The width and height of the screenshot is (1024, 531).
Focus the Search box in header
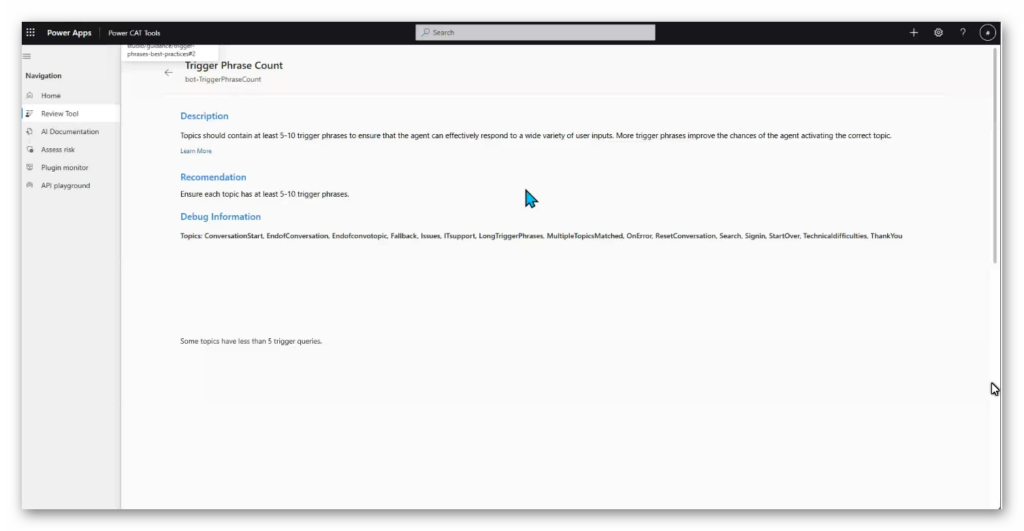[x=535, y=33]
